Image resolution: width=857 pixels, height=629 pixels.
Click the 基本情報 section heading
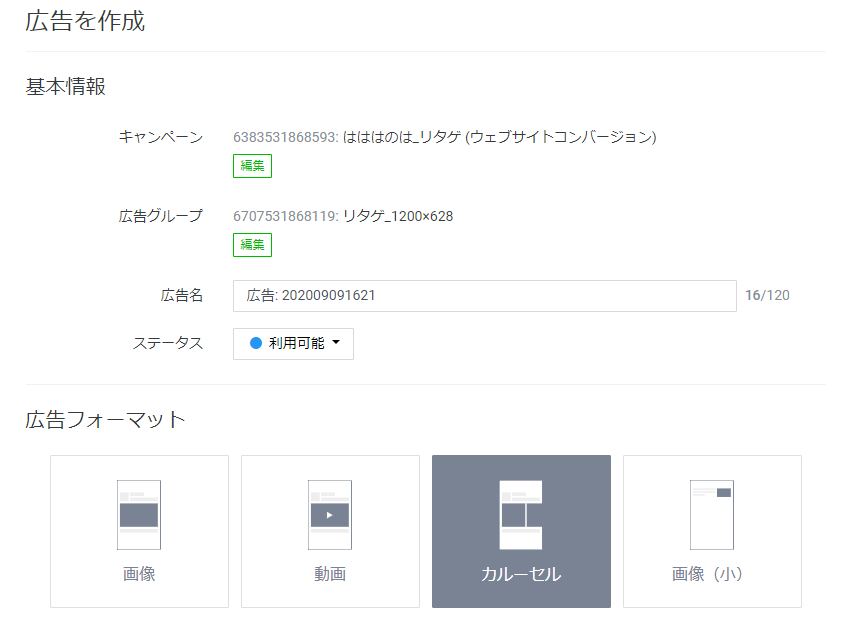coord(66,87)
